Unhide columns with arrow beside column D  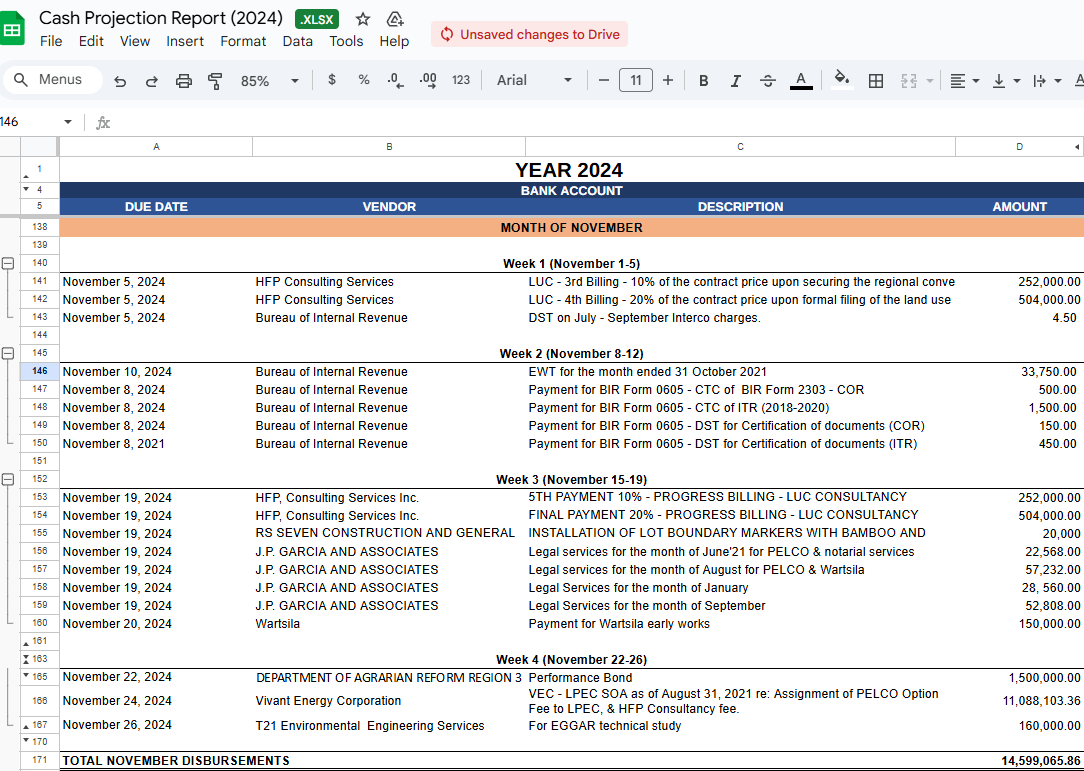tap(1077, 147)
